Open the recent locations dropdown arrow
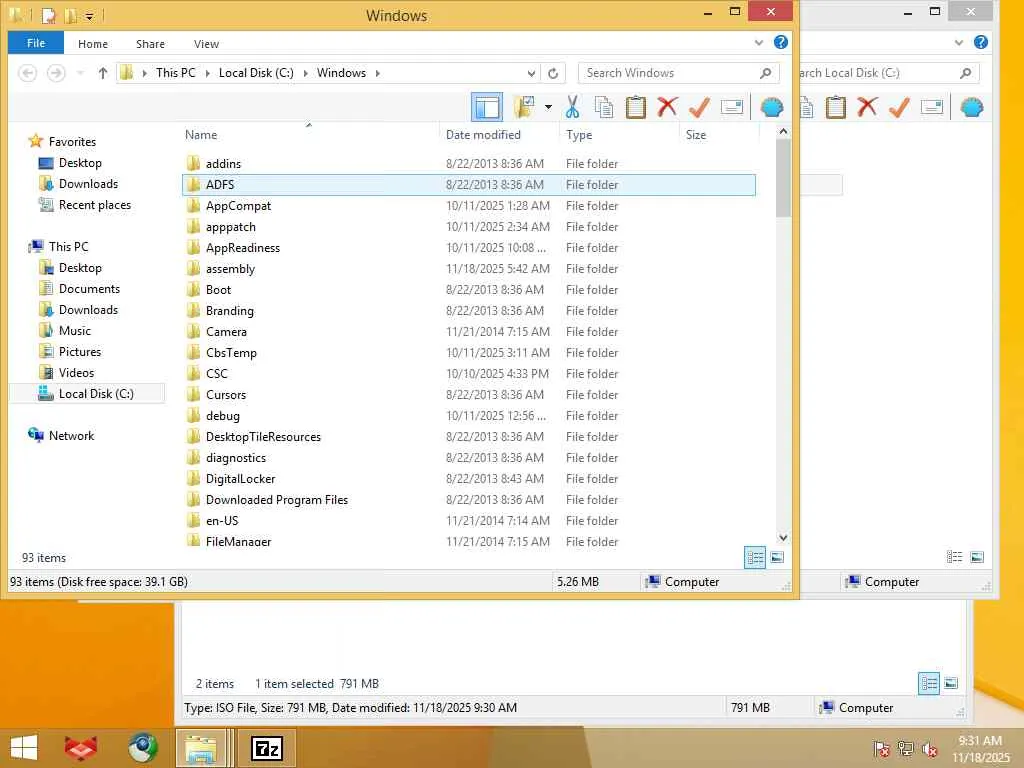This screenshot has width=1024, height=768. click(80, 73)
